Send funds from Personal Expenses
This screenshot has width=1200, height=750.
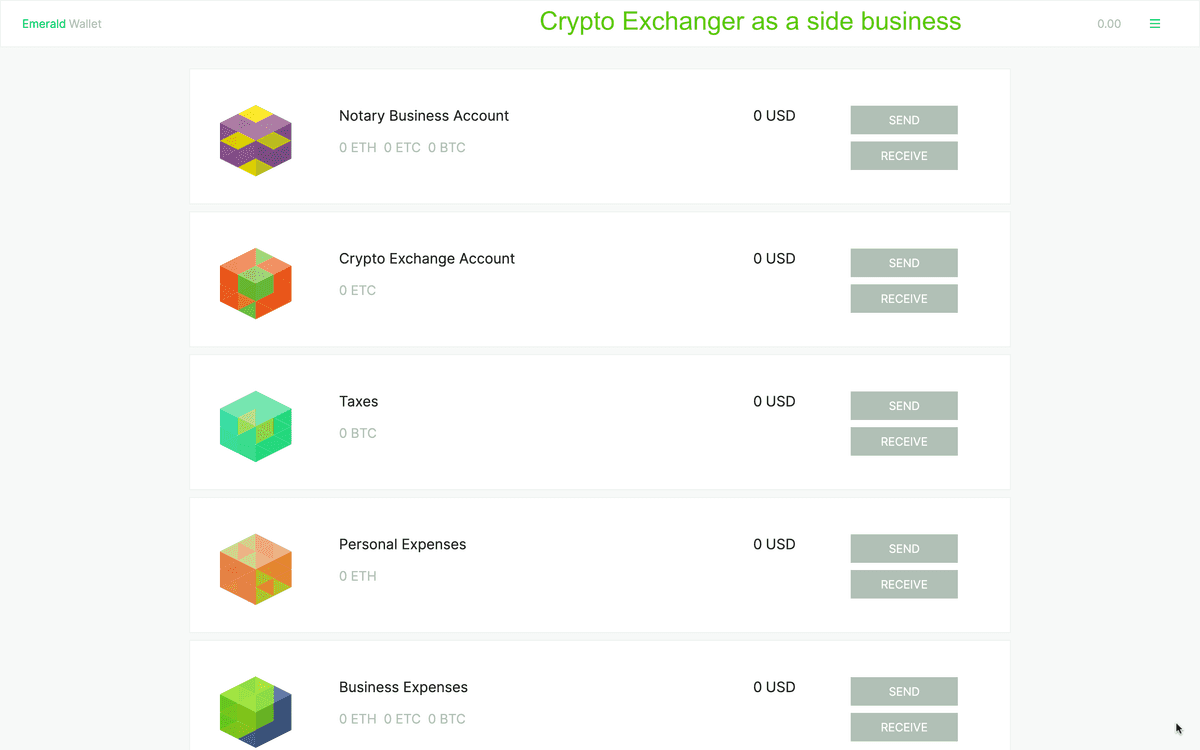point(903,548)
